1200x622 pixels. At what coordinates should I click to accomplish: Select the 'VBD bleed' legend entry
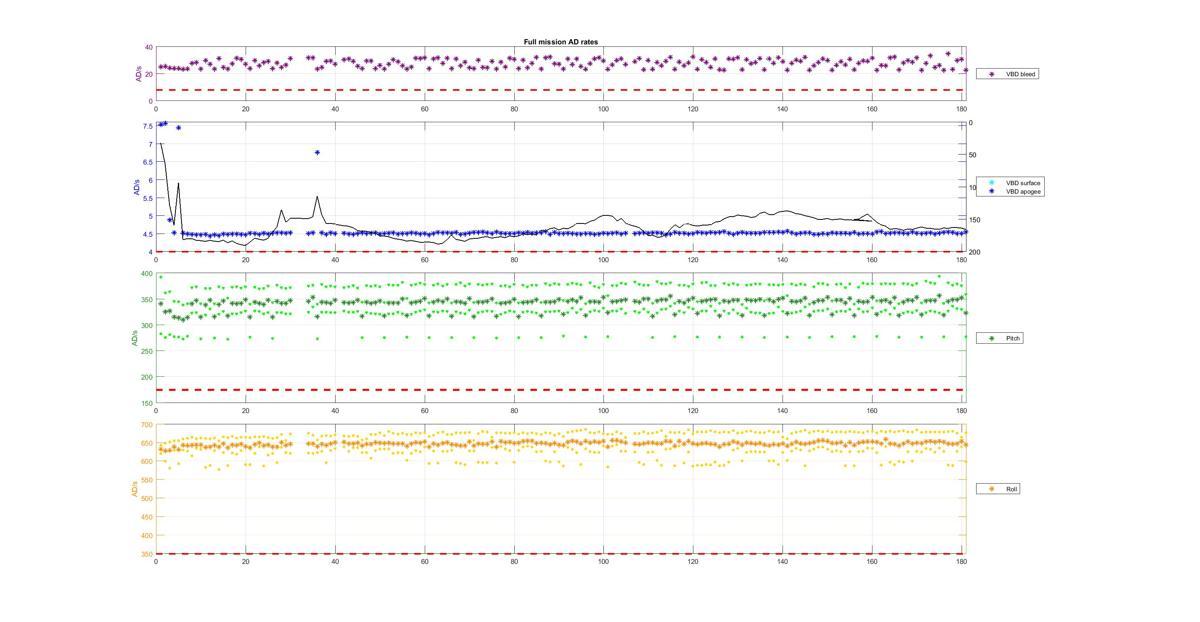point(1021,74)
